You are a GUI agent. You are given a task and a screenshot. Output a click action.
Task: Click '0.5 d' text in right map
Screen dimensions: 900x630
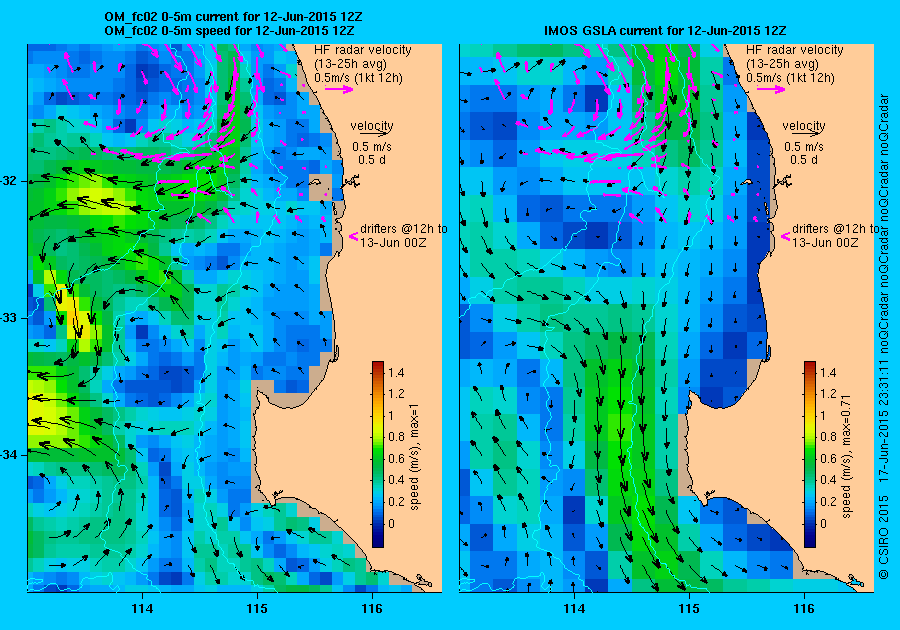click(x=804, y=160)
